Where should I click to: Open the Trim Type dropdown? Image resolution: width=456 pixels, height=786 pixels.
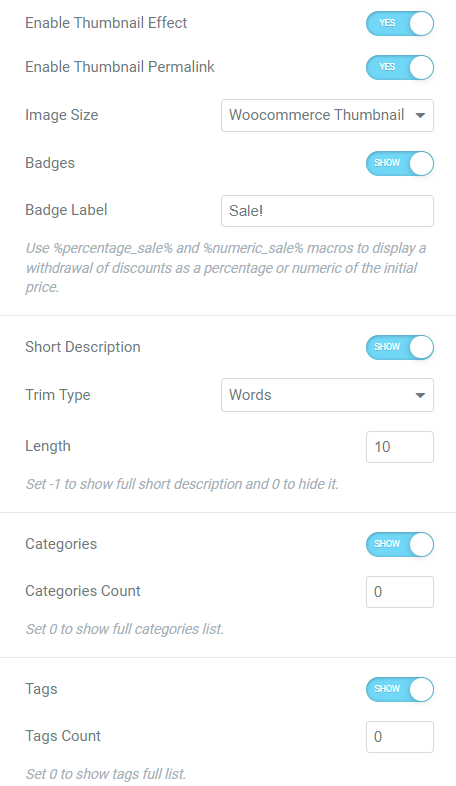[x=327, y=395]
